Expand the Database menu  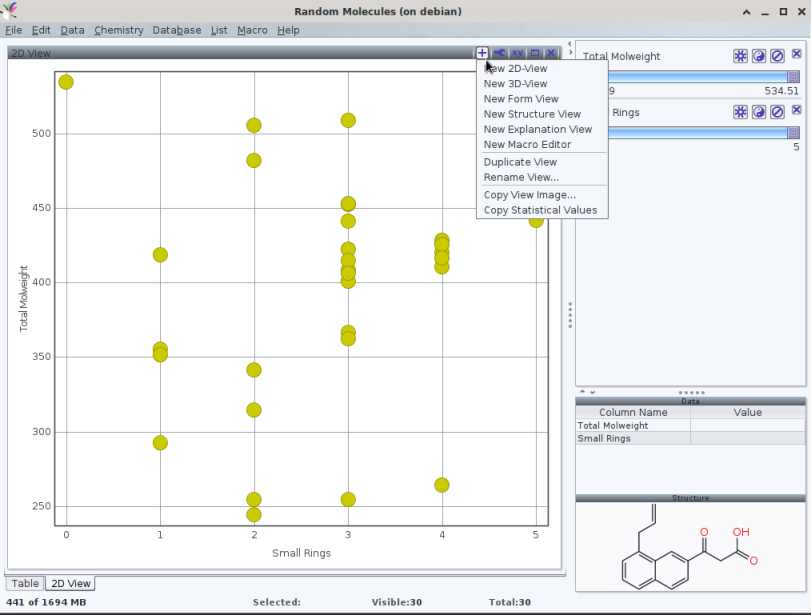coord(176,30)
